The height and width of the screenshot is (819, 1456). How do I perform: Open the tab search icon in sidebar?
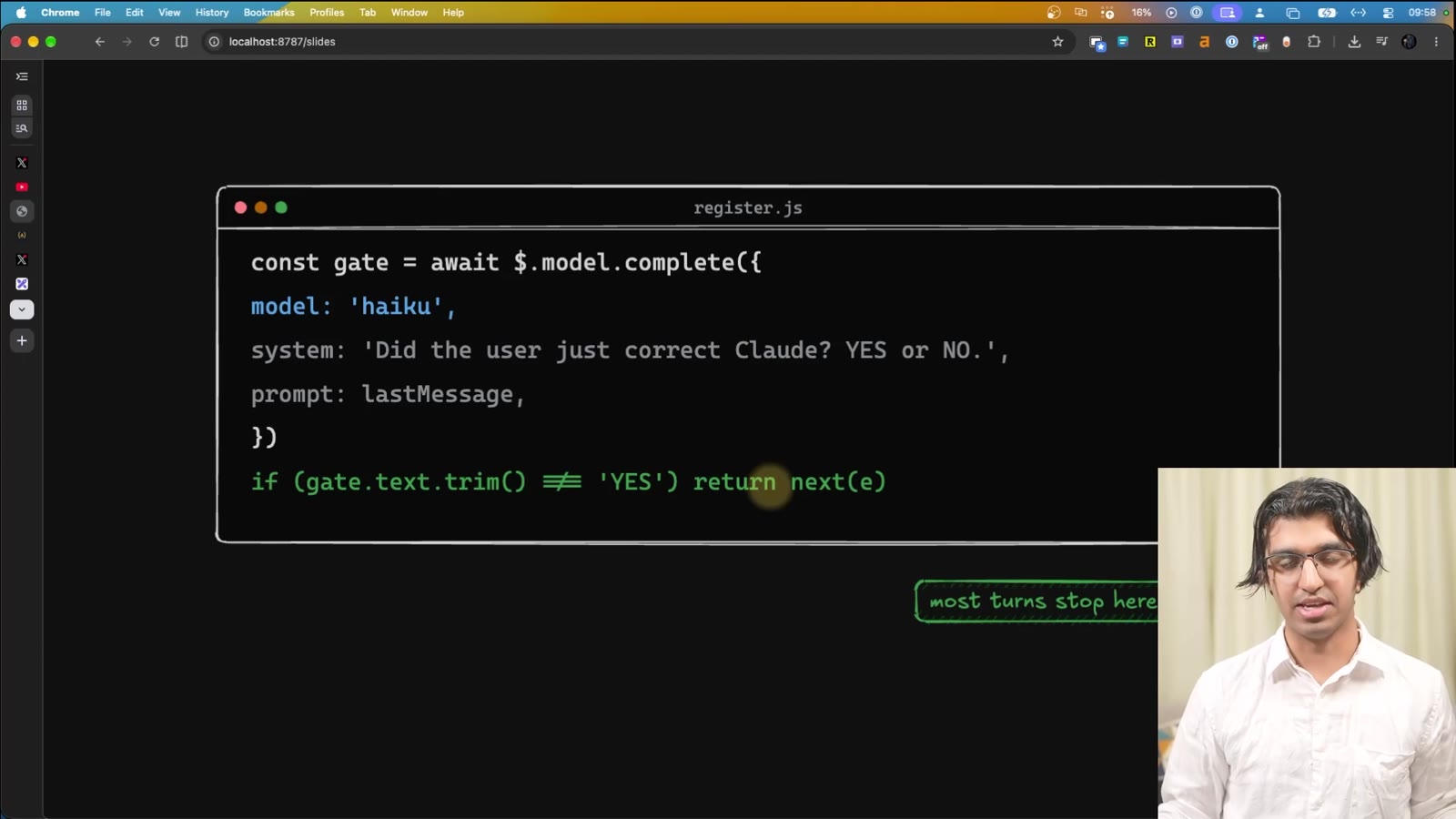[x=22, y=128]
